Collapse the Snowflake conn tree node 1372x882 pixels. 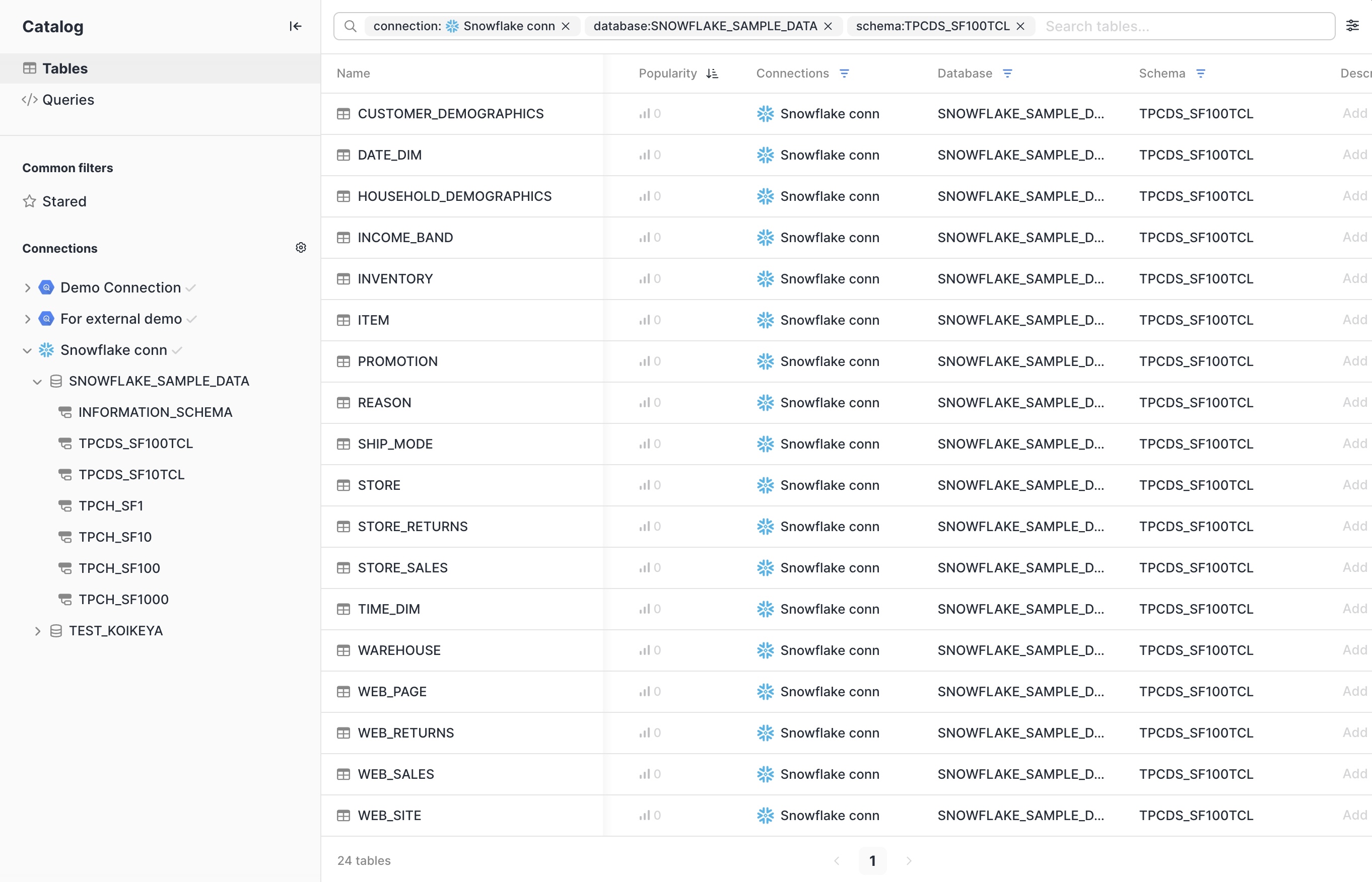[27, 350]
